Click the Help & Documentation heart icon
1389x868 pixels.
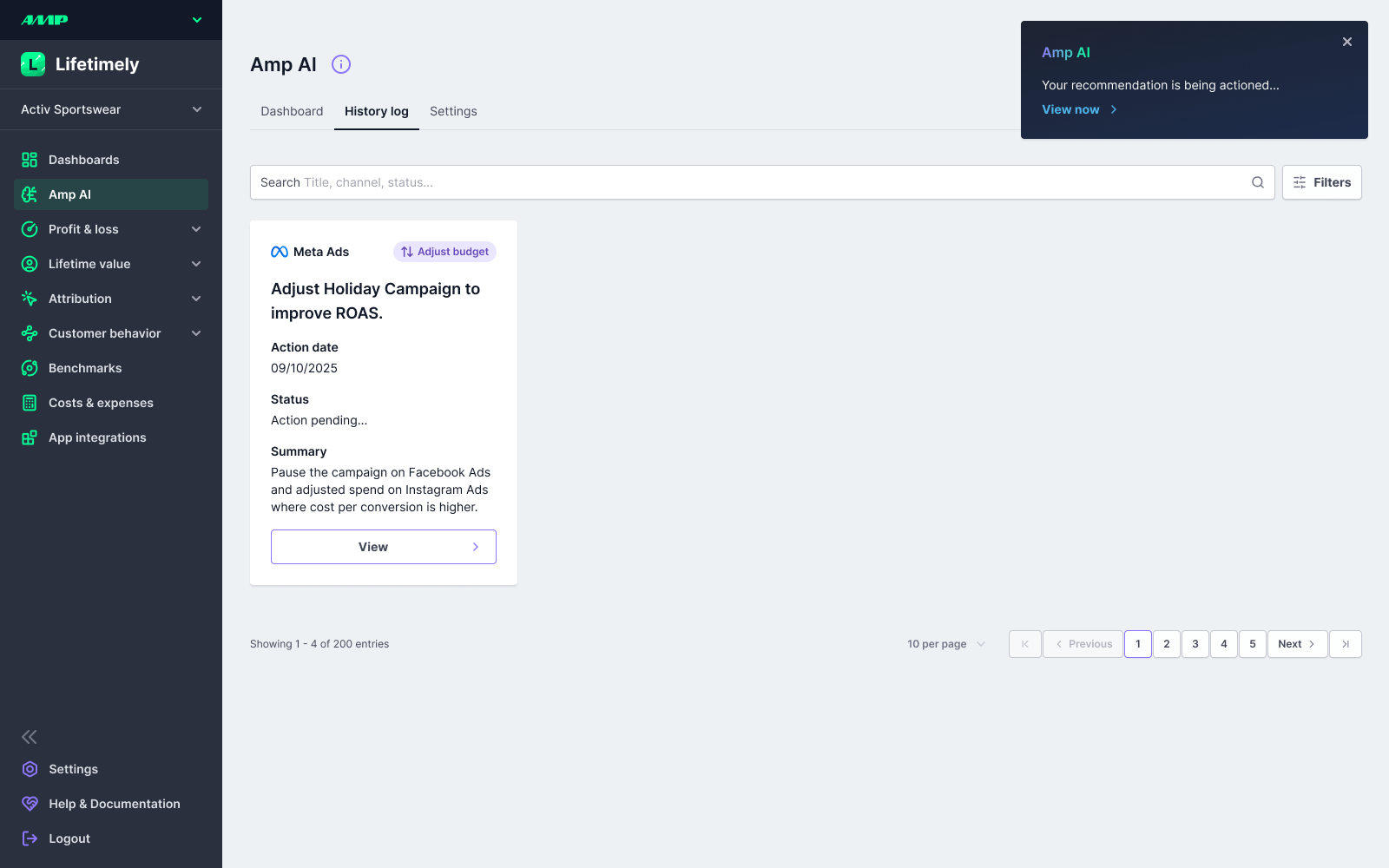coord(30,804)
